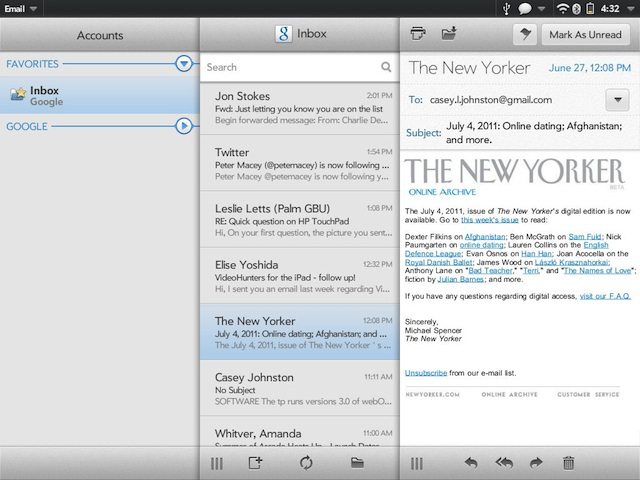Select The New Yorker email in list

[300, 332]
